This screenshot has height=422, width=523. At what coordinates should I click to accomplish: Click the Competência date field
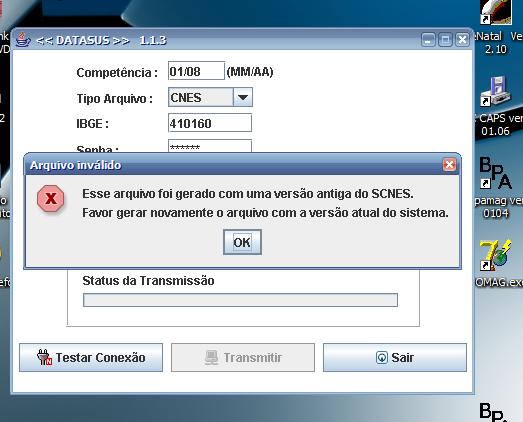pos(196,71)
